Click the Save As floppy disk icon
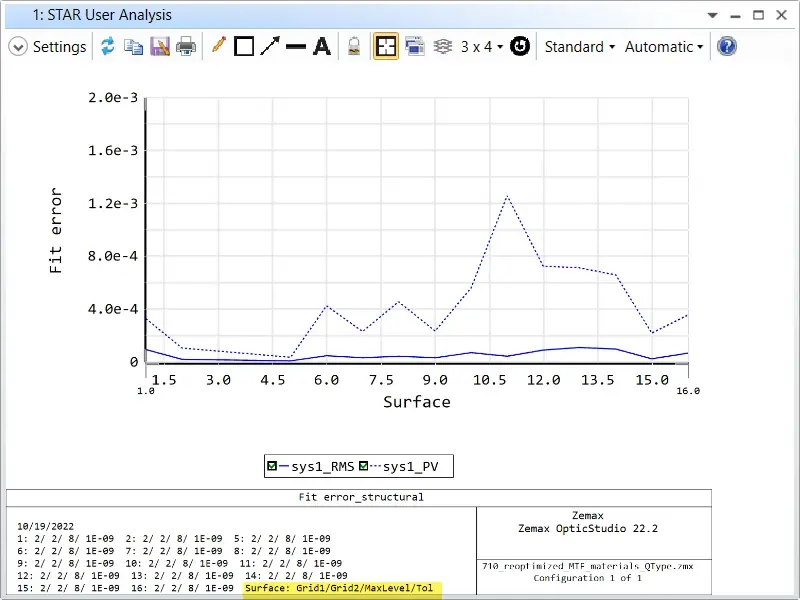This screenshot has height=600, width=800. tap(160, 46)
